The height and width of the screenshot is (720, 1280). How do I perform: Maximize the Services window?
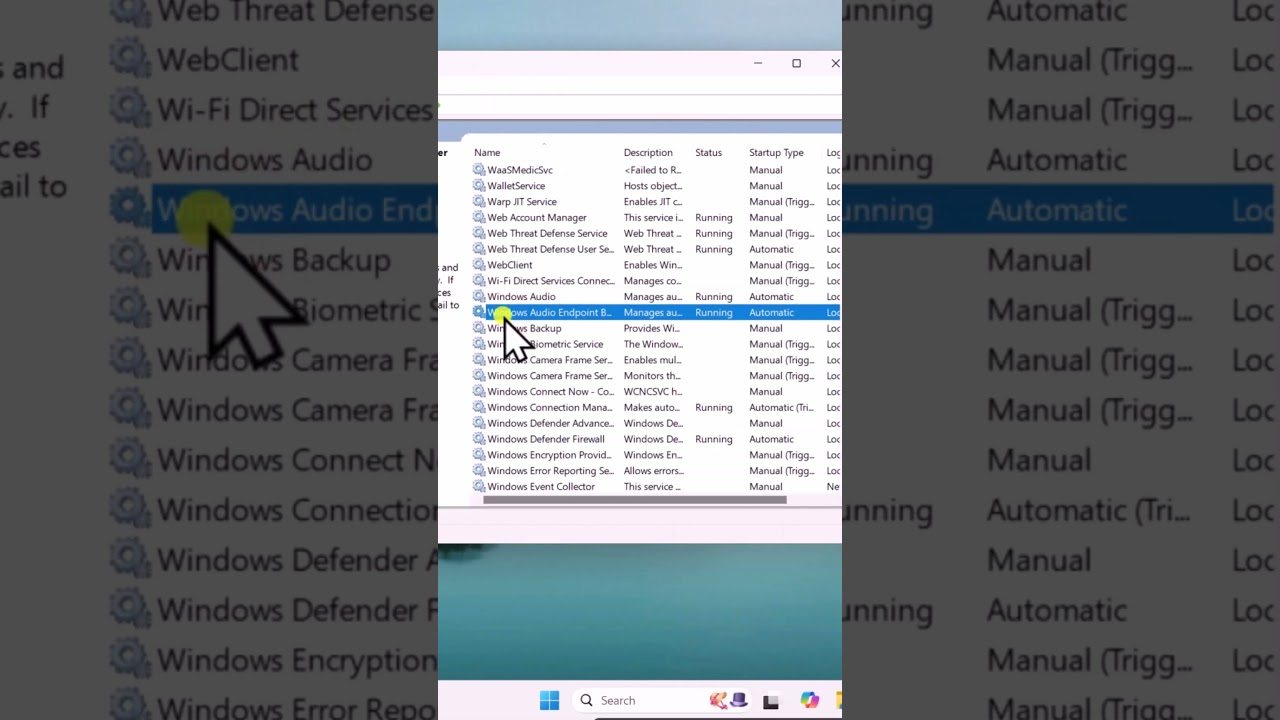coord(796,63)
